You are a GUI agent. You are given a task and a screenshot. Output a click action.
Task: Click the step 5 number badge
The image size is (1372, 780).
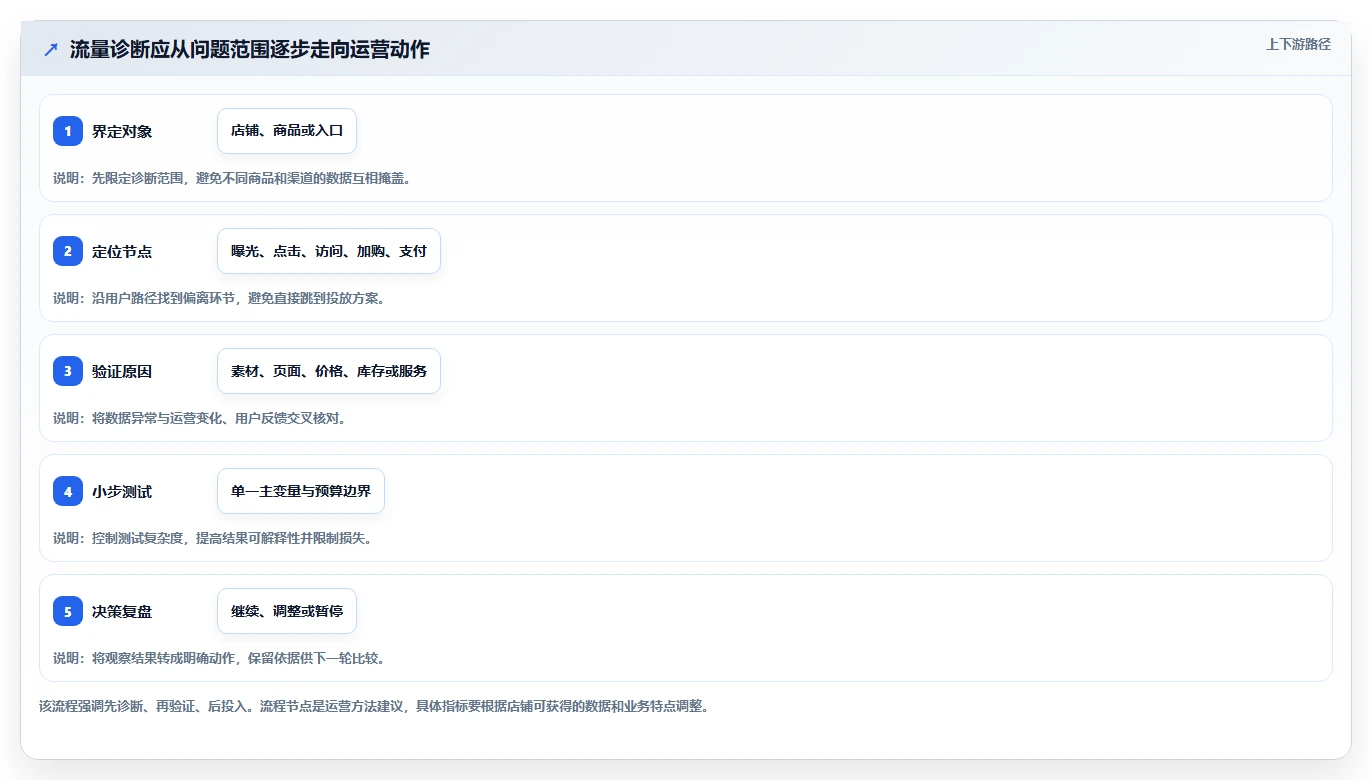68,611
